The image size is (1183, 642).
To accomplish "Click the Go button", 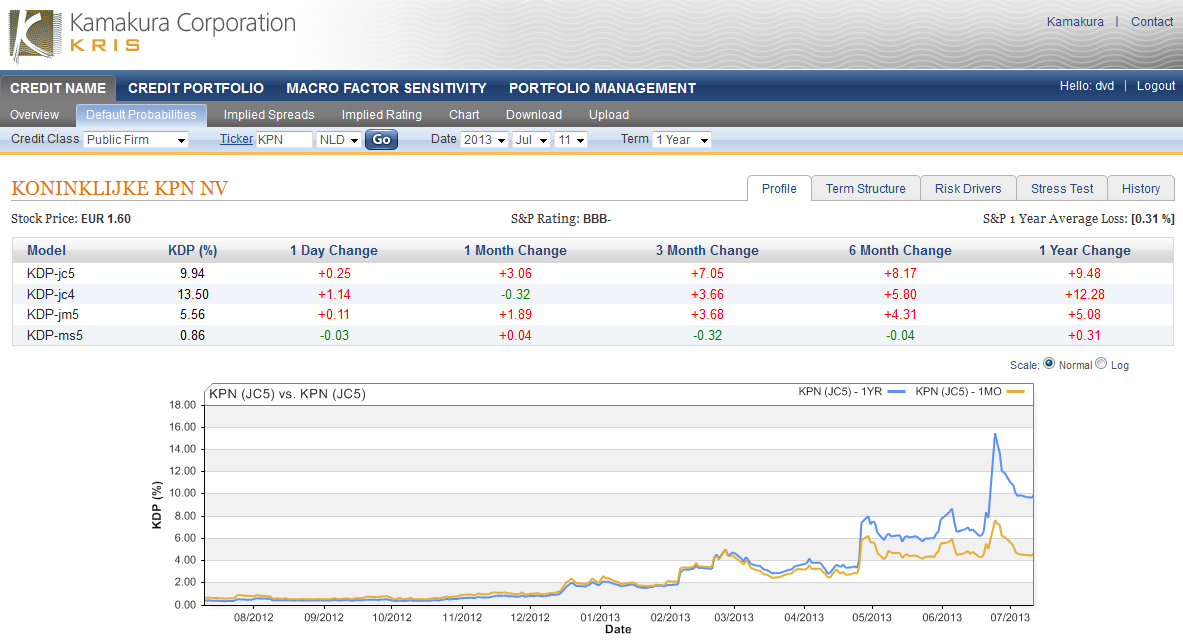I will coord(382,140).
